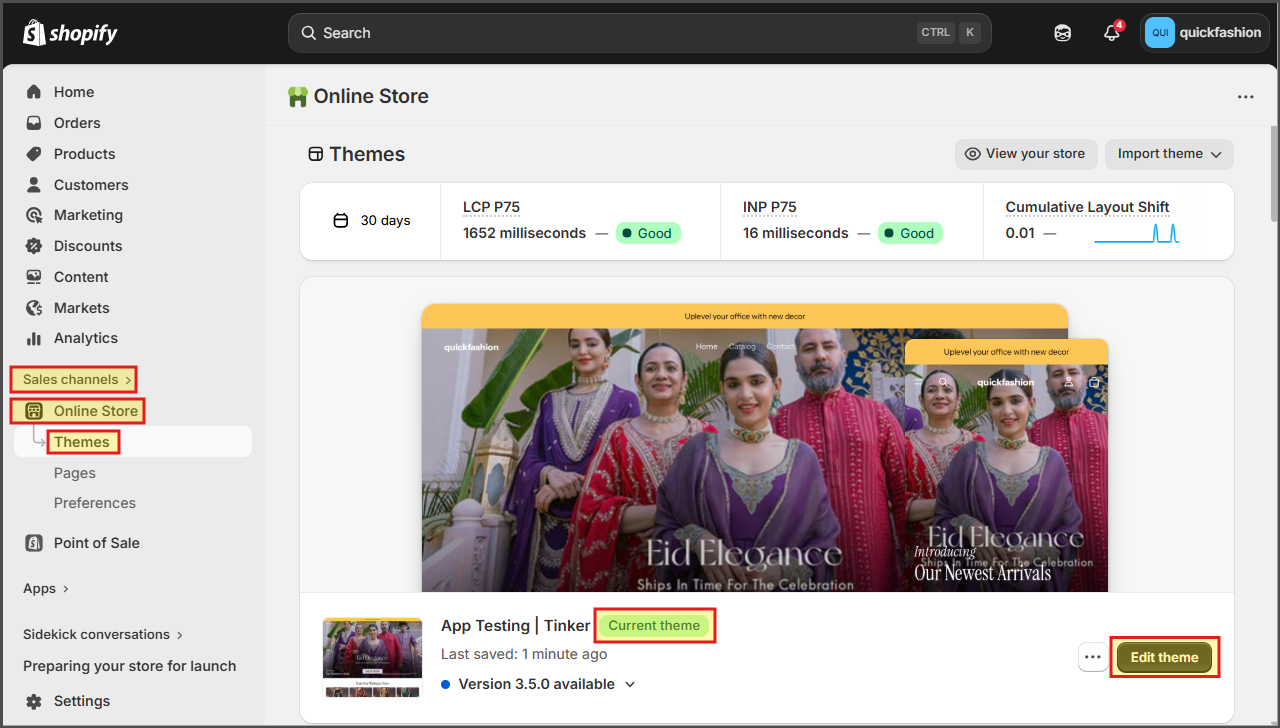
Task: Click the Discounts badge icon
Action: [34, 246]
